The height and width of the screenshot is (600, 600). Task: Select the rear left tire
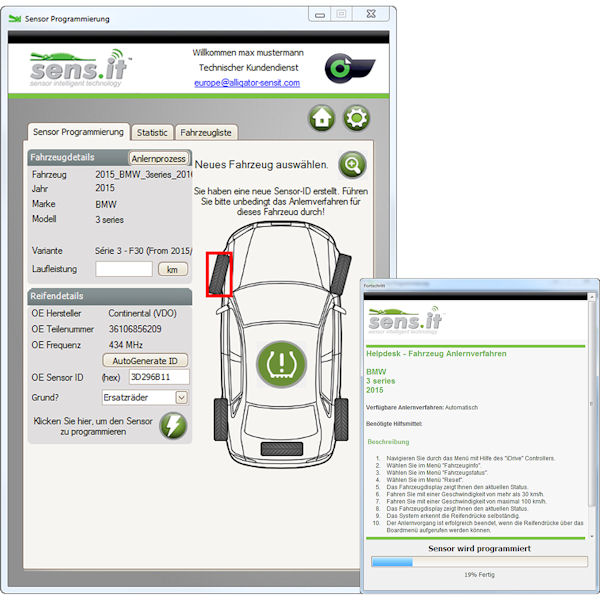point(221,419)
